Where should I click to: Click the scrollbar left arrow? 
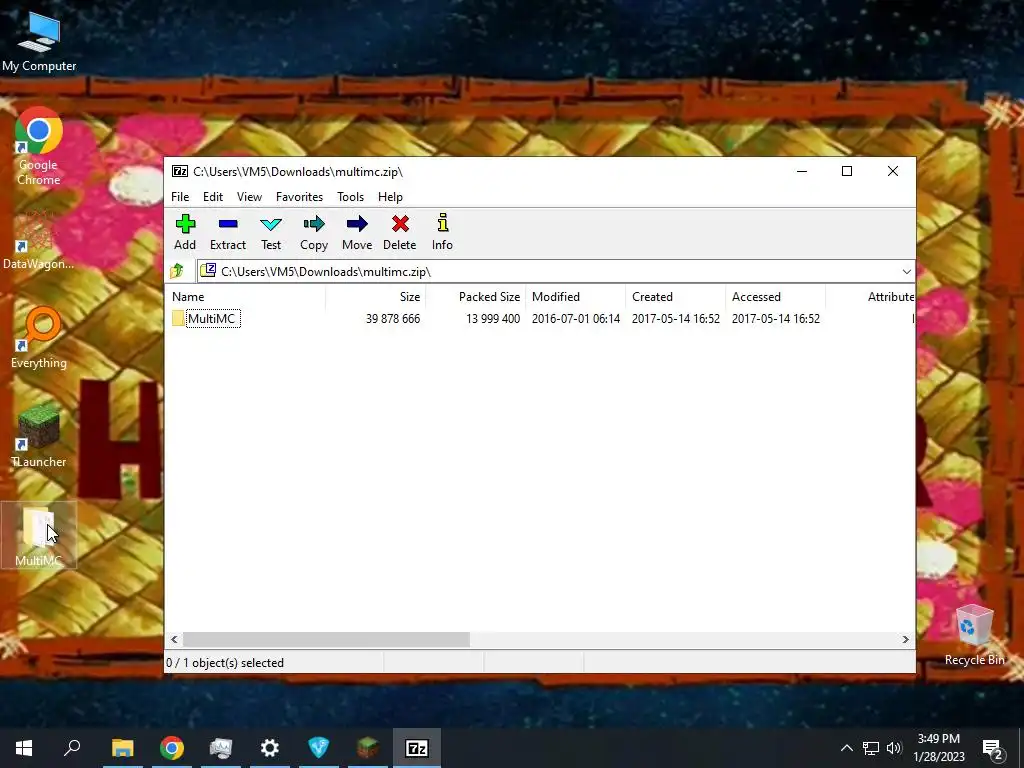point(174,639)
